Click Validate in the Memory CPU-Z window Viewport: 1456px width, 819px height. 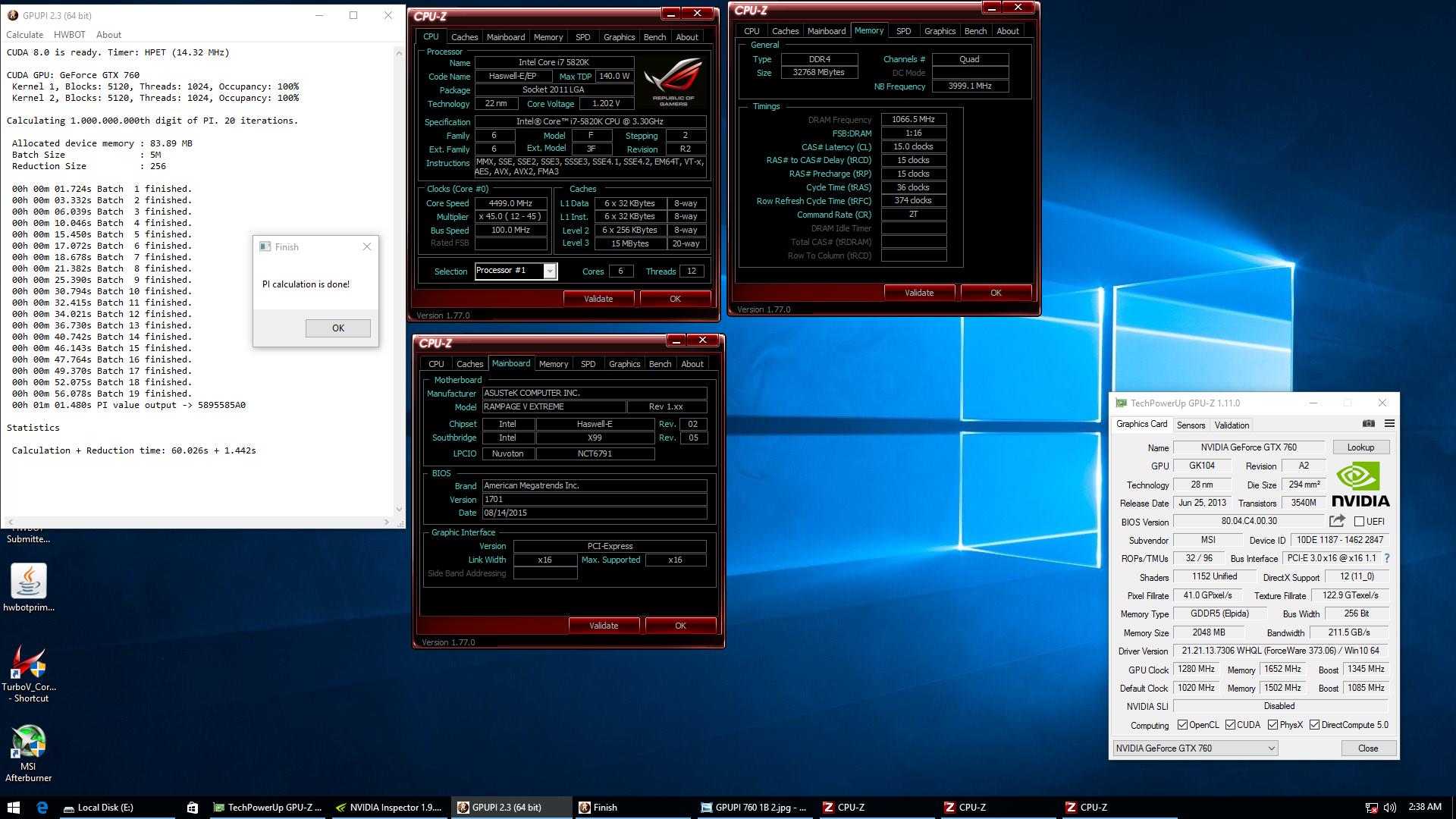click(x=919, y=293)
